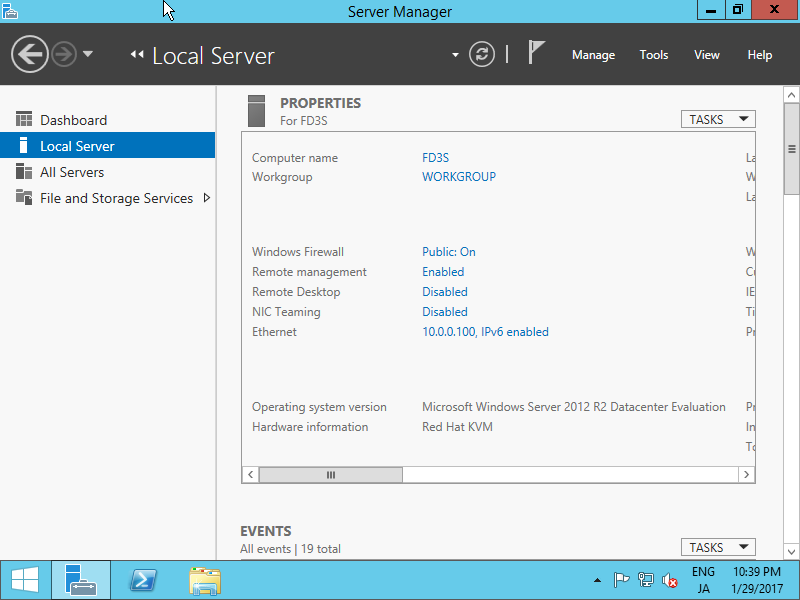Click the properties horizontal scrollbar thumb
The image size is (800, 600).
point(331,474)
